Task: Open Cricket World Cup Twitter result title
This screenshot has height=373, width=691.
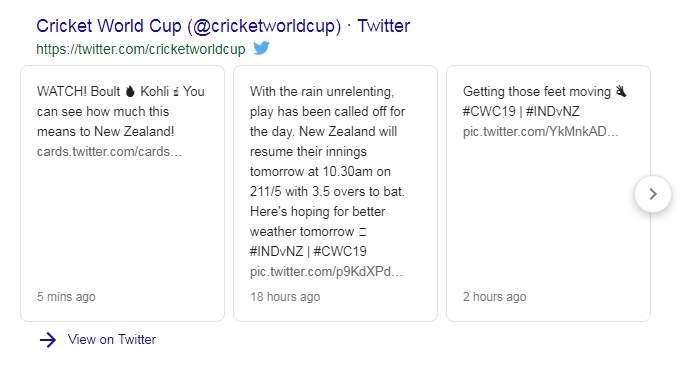Action: pos(223,26)
